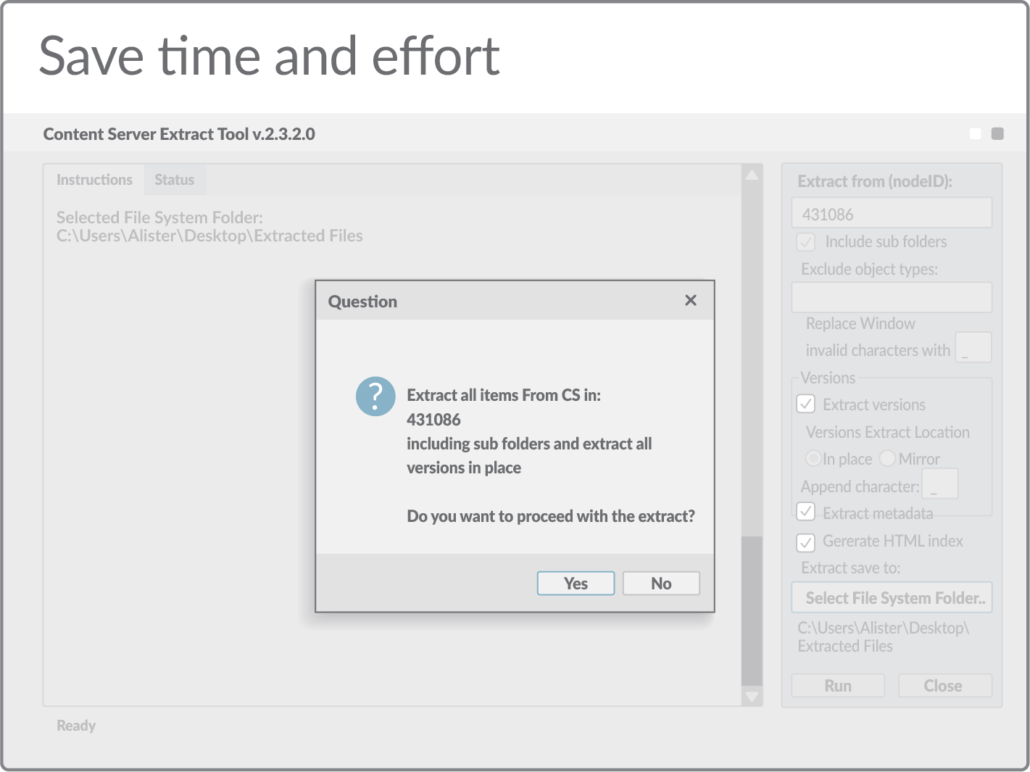Close the Question dialog with the X
1030x772 pixels.
pos(690,300)
